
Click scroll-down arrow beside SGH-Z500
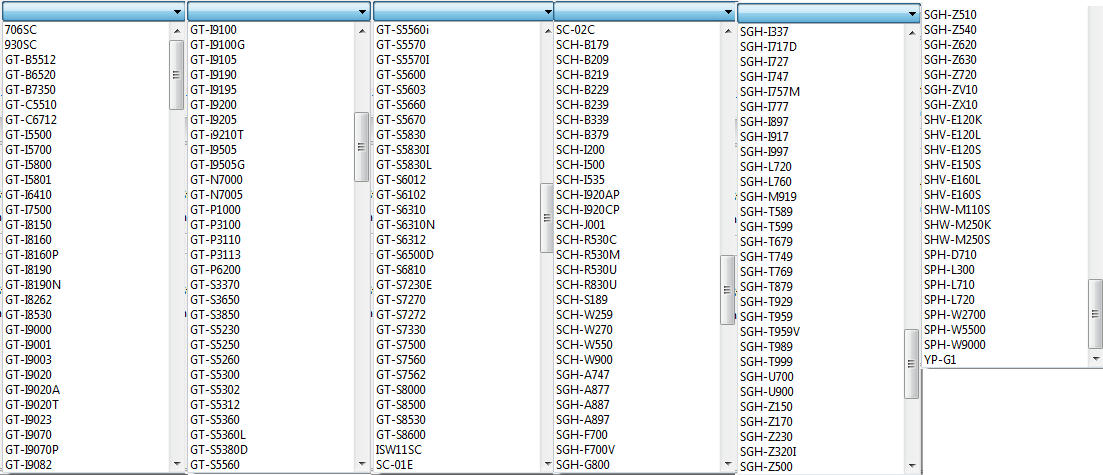pyautogui.click(x=912, y=466)
